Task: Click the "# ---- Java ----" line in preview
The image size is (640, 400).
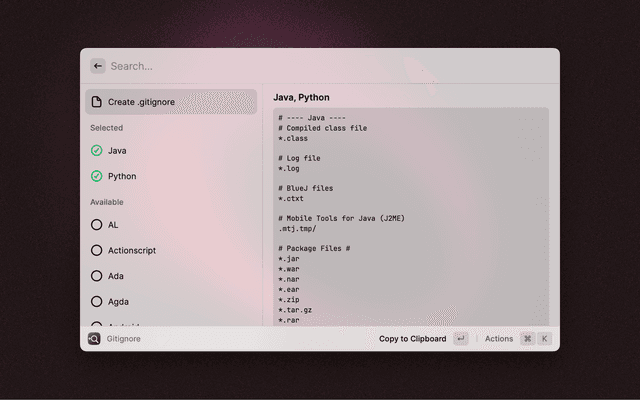Action: tap(313, 119)
